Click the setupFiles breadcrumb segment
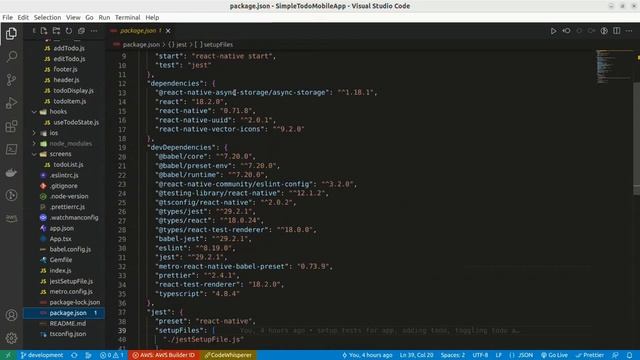640x360 pixels. point(214,44)
